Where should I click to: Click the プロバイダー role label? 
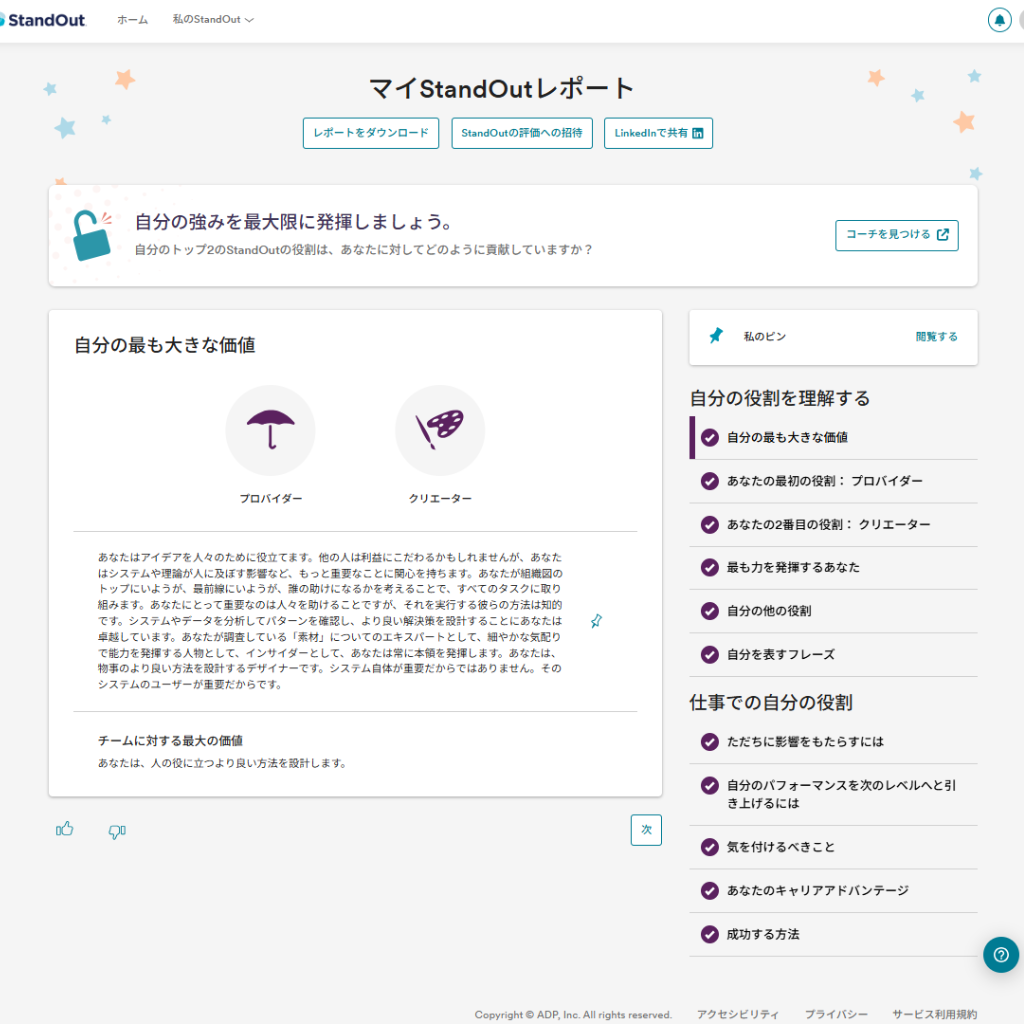[270, 499]
